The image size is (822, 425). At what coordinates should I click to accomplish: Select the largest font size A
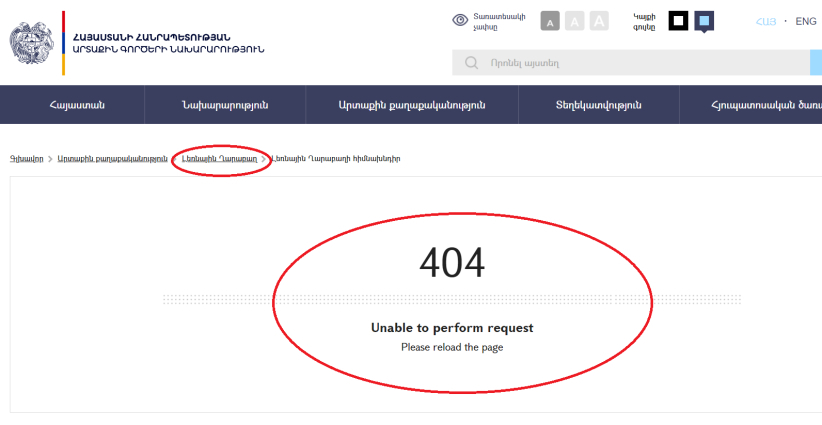click(599, 21)
